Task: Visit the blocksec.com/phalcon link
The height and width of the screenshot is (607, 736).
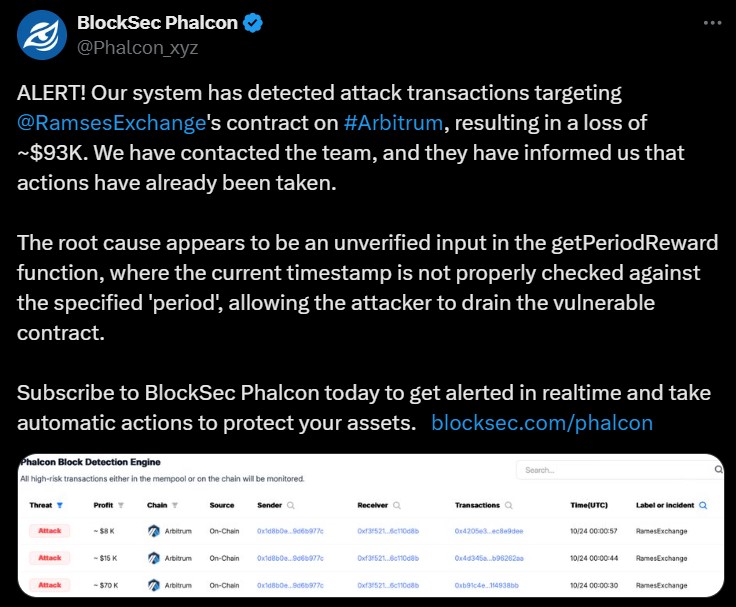Action: [x=542, y=423]
